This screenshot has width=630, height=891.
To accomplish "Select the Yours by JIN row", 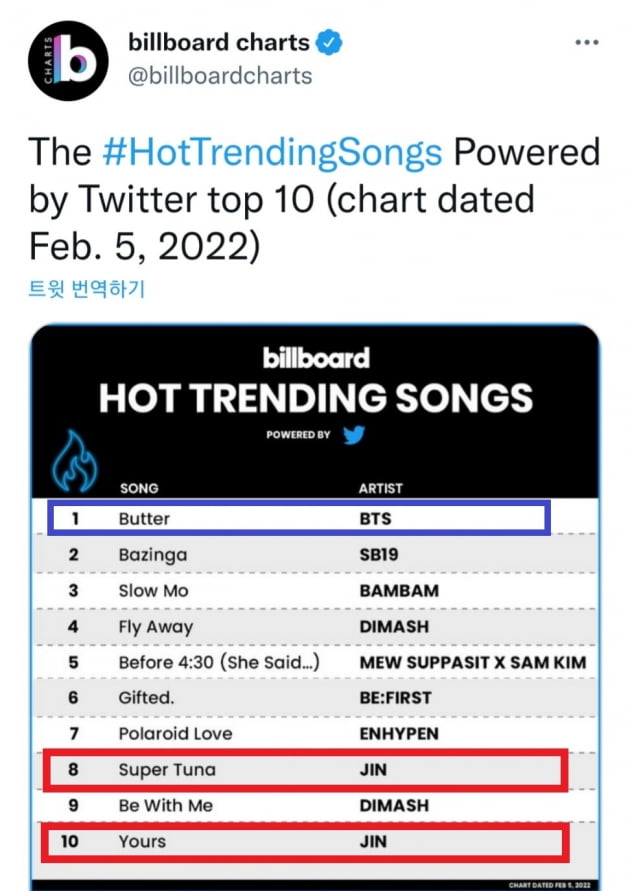I will [x=304, y=842].
